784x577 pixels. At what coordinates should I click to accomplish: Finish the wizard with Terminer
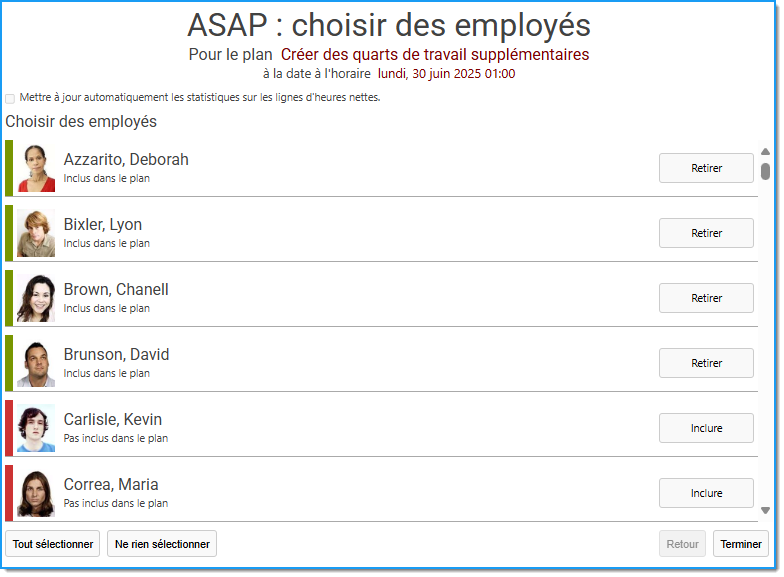pyautogui.click(x=740, y=544)
